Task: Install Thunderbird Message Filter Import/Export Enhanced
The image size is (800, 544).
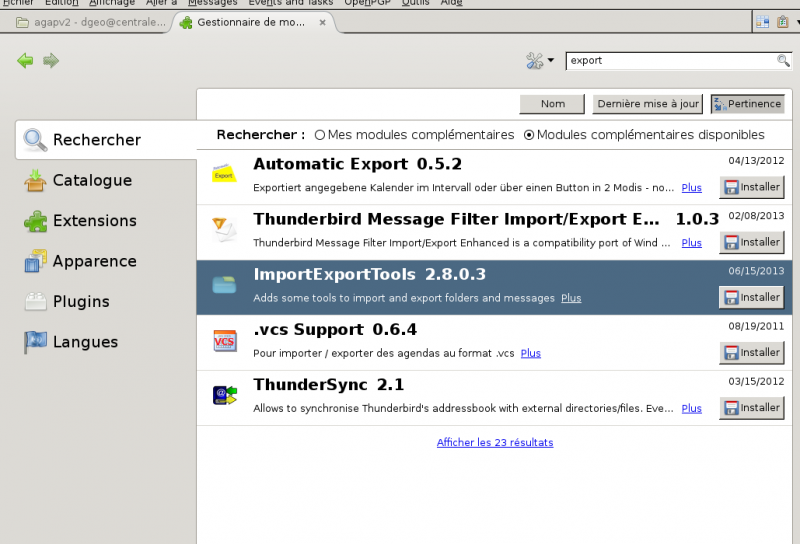Action: point(752,242)
